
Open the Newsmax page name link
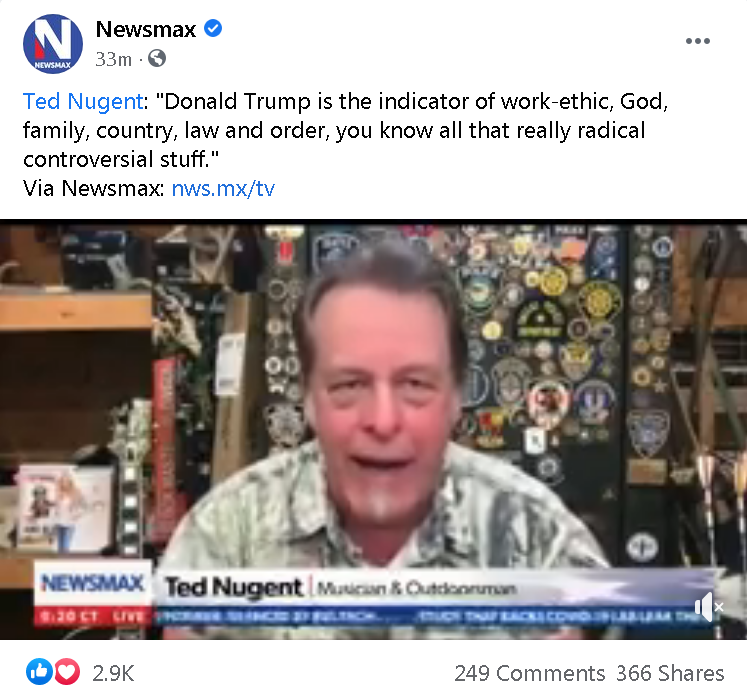(146, 29)
